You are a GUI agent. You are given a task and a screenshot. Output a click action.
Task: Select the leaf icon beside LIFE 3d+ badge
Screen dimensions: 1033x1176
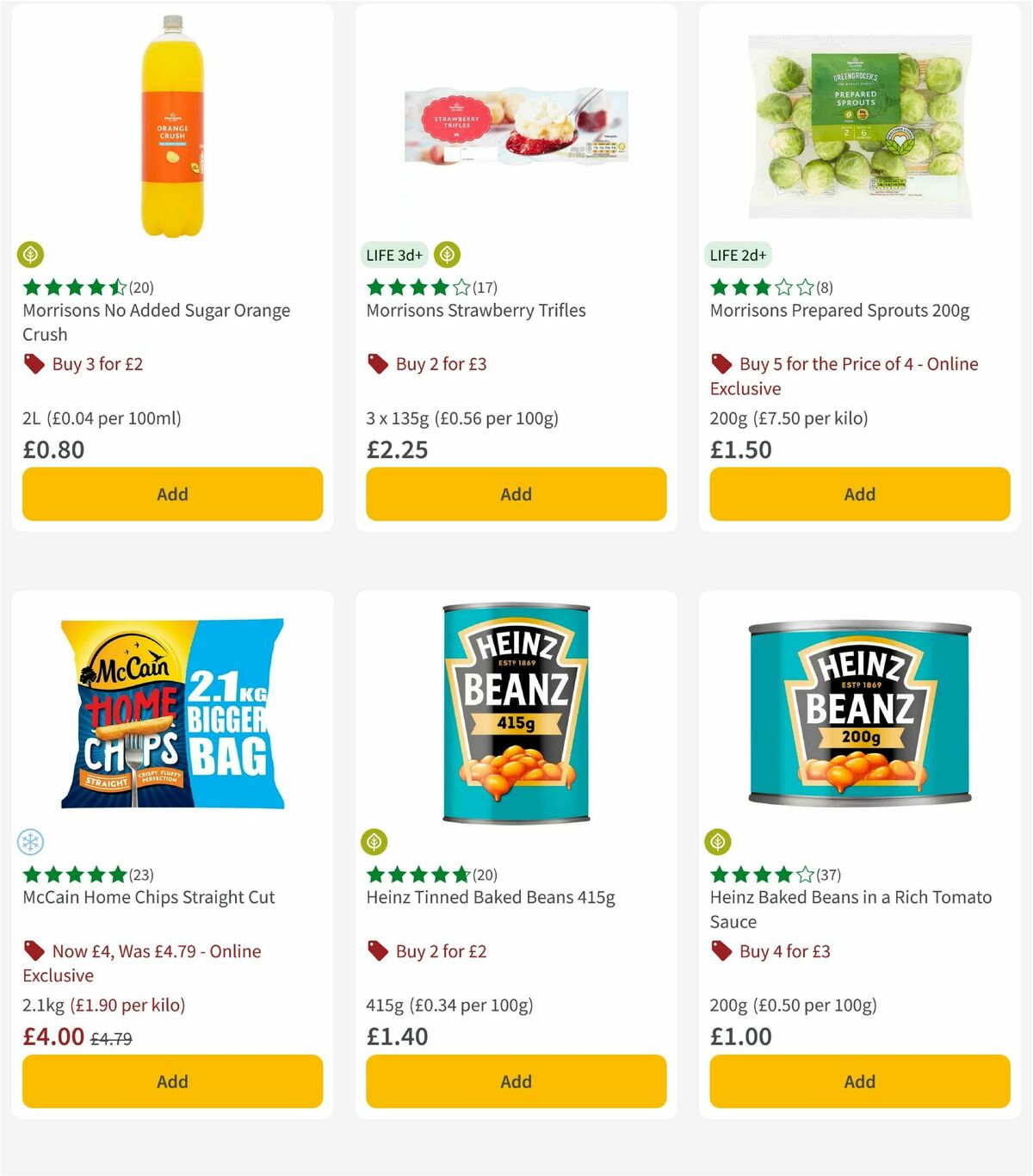[447, 255]
